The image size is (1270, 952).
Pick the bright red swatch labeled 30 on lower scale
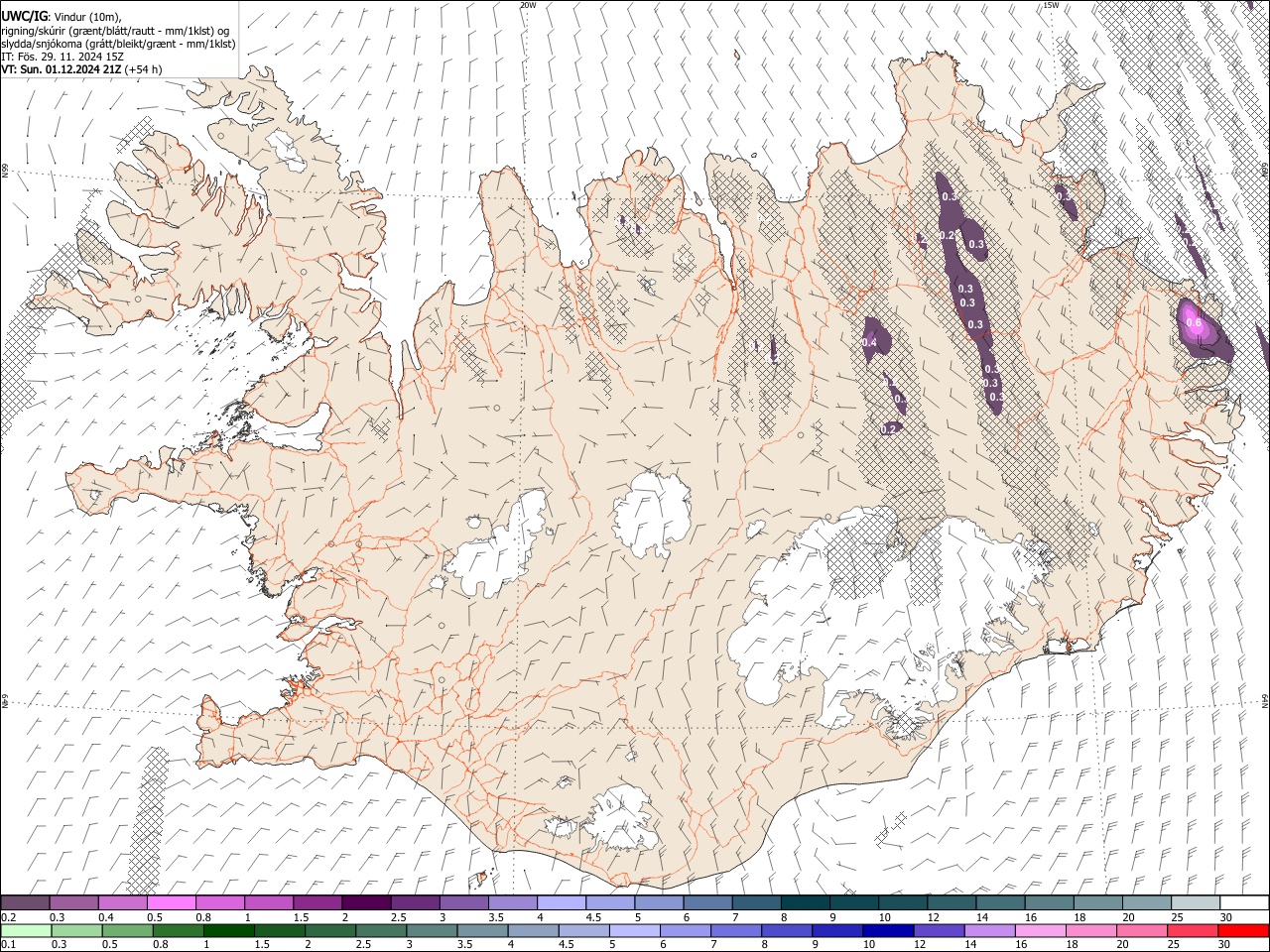[x=1243, y=930]
